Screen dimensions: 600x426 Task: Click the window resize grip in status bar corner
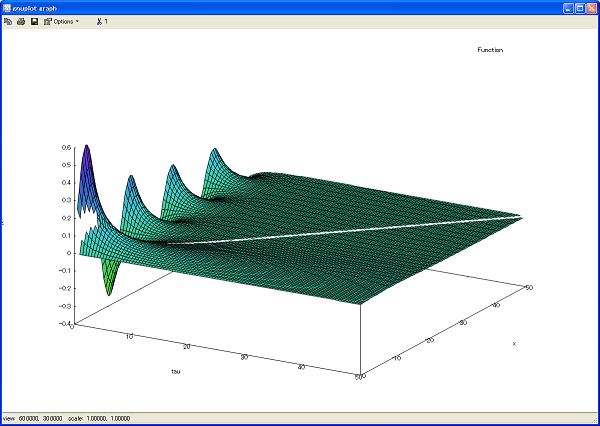tap(594, 420)
